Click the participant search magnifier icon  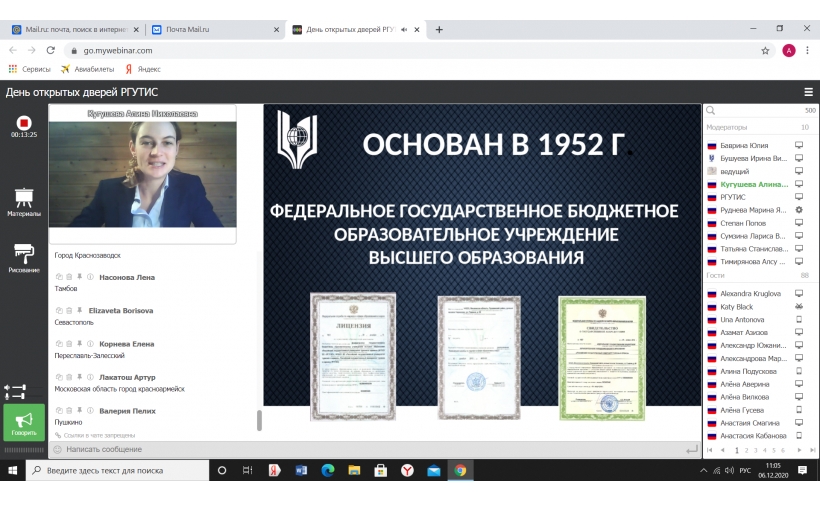(710, 110)
